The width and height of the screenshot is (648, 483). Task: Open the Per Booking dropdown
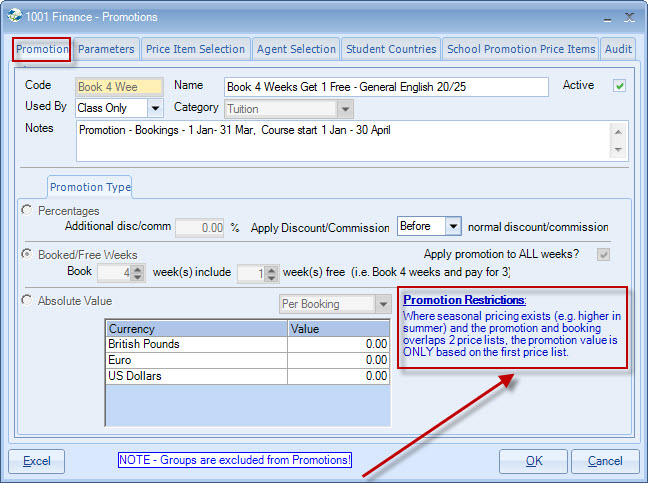(383, 304)
